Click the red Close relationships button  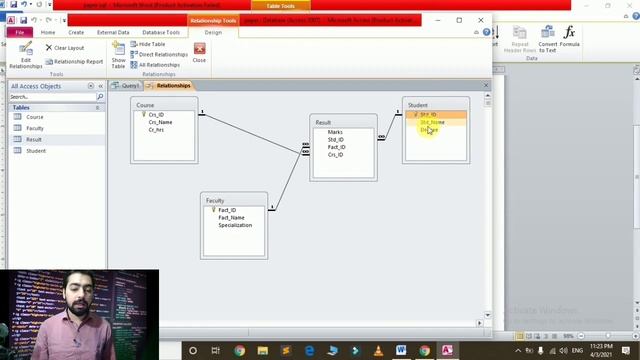[199, 53]
